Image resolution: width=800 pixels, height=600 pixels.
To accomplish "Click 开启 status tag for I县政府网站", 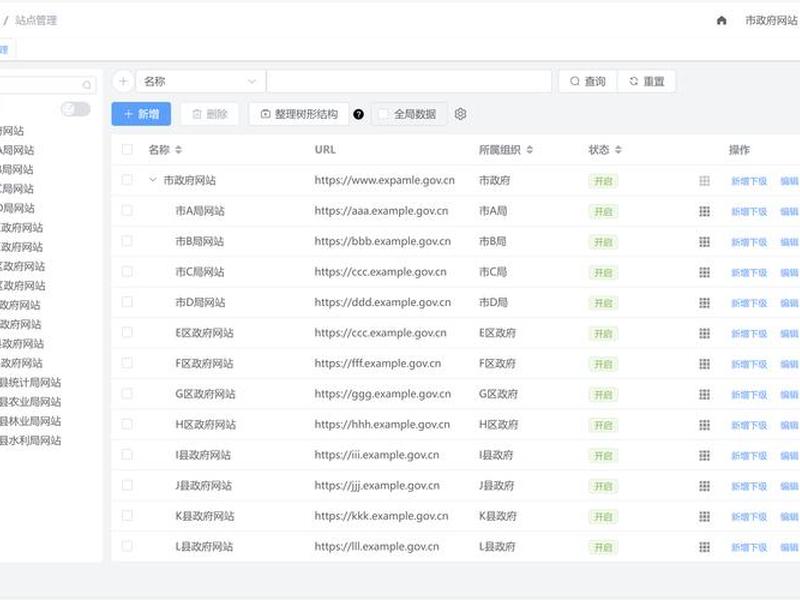I will click(603, 456).
